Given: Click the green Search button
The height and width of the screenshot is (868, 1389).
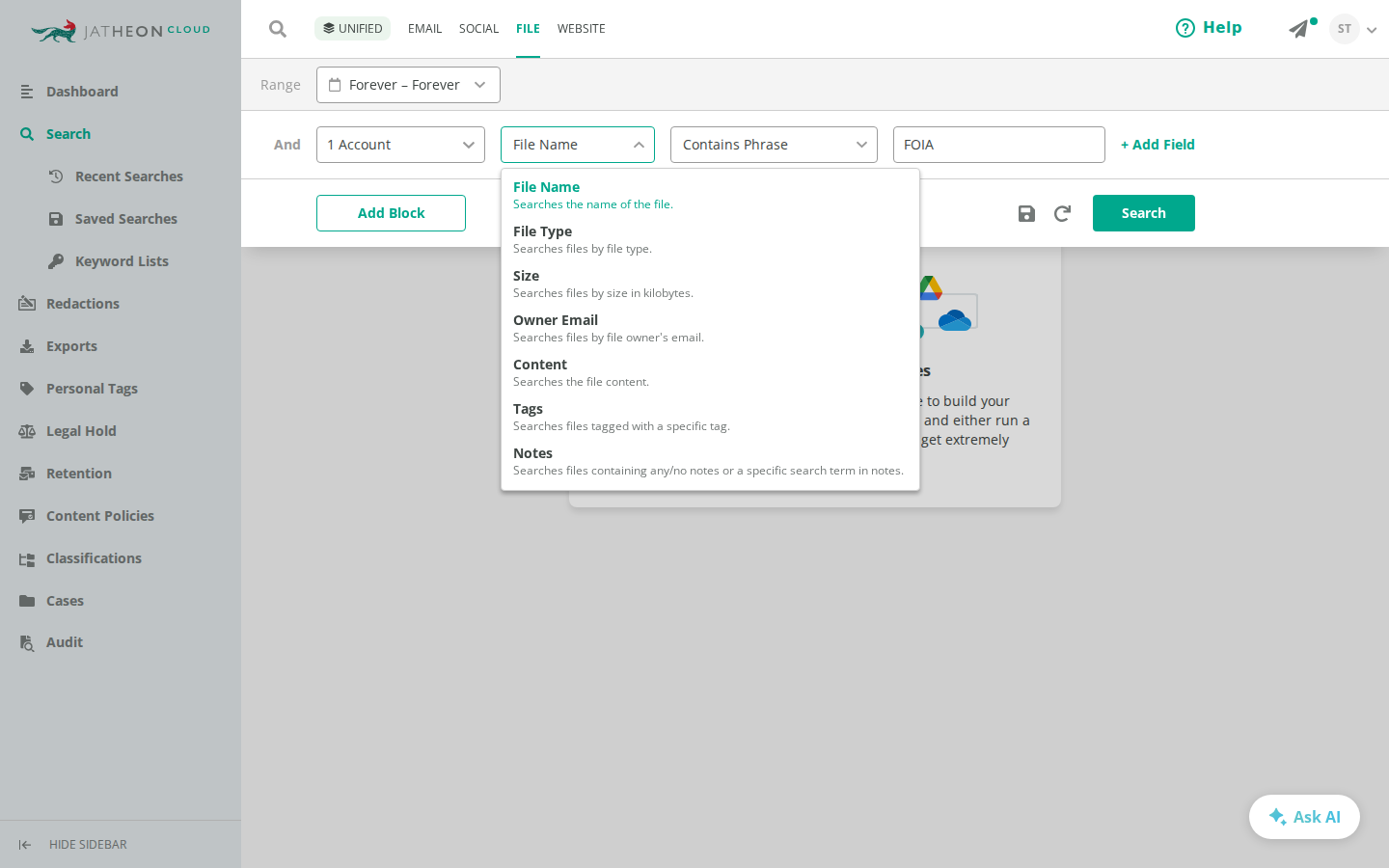Looking at the screenshot, I should 1143,213.
